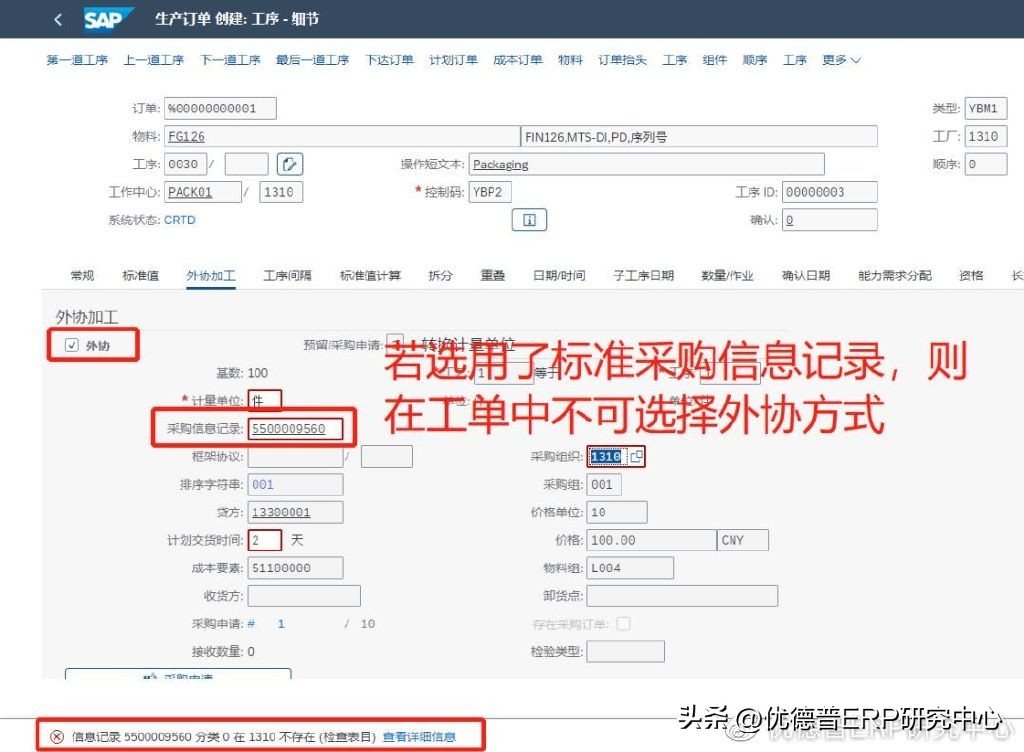The height and width of the screenshot is (752, 1024).
Task: Select 下达订单 in the top menu bar
Action: [x=389, y=60]
